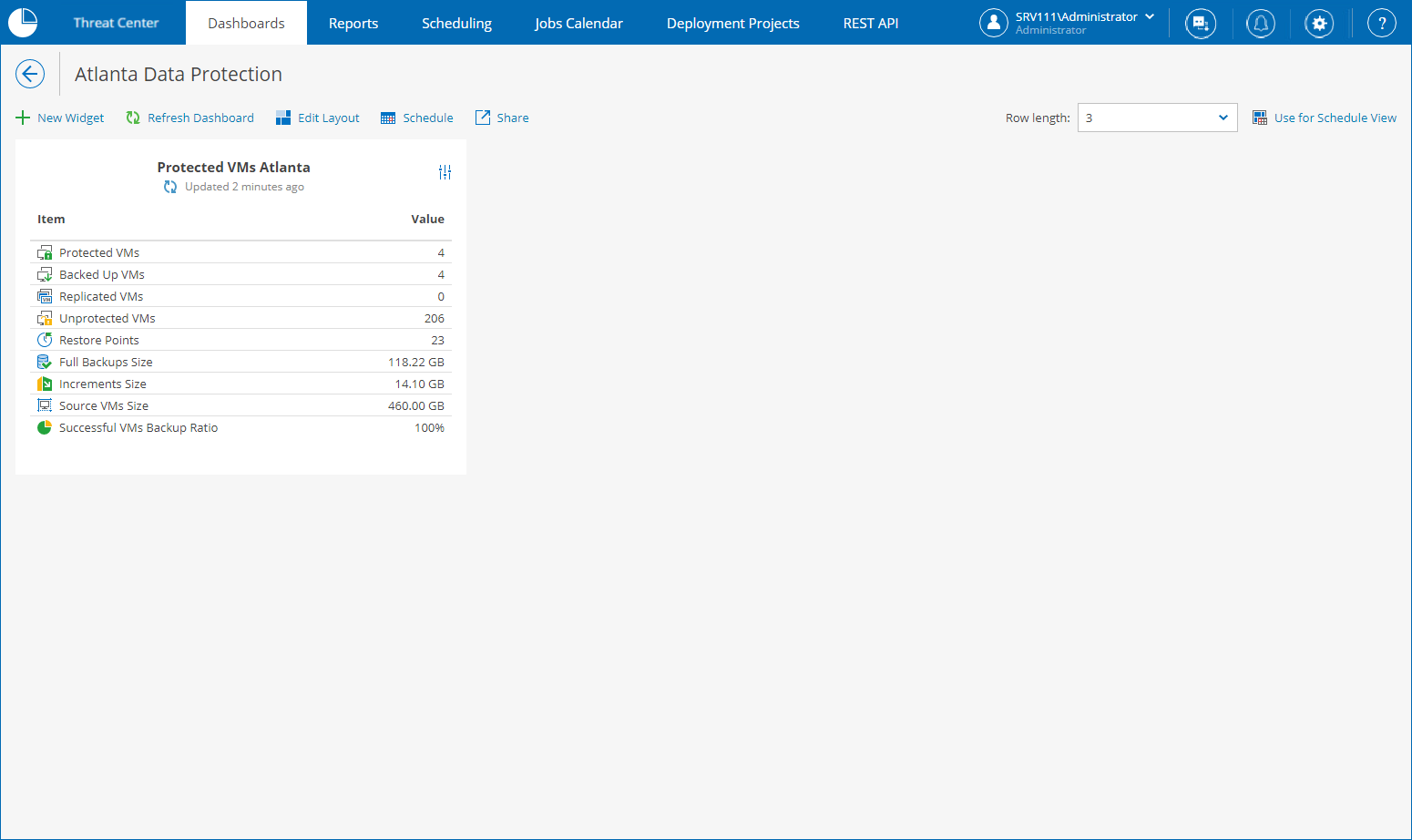Click the Atlanta Data Protection title
This screenshot has height=840, width=1412.
179,75
